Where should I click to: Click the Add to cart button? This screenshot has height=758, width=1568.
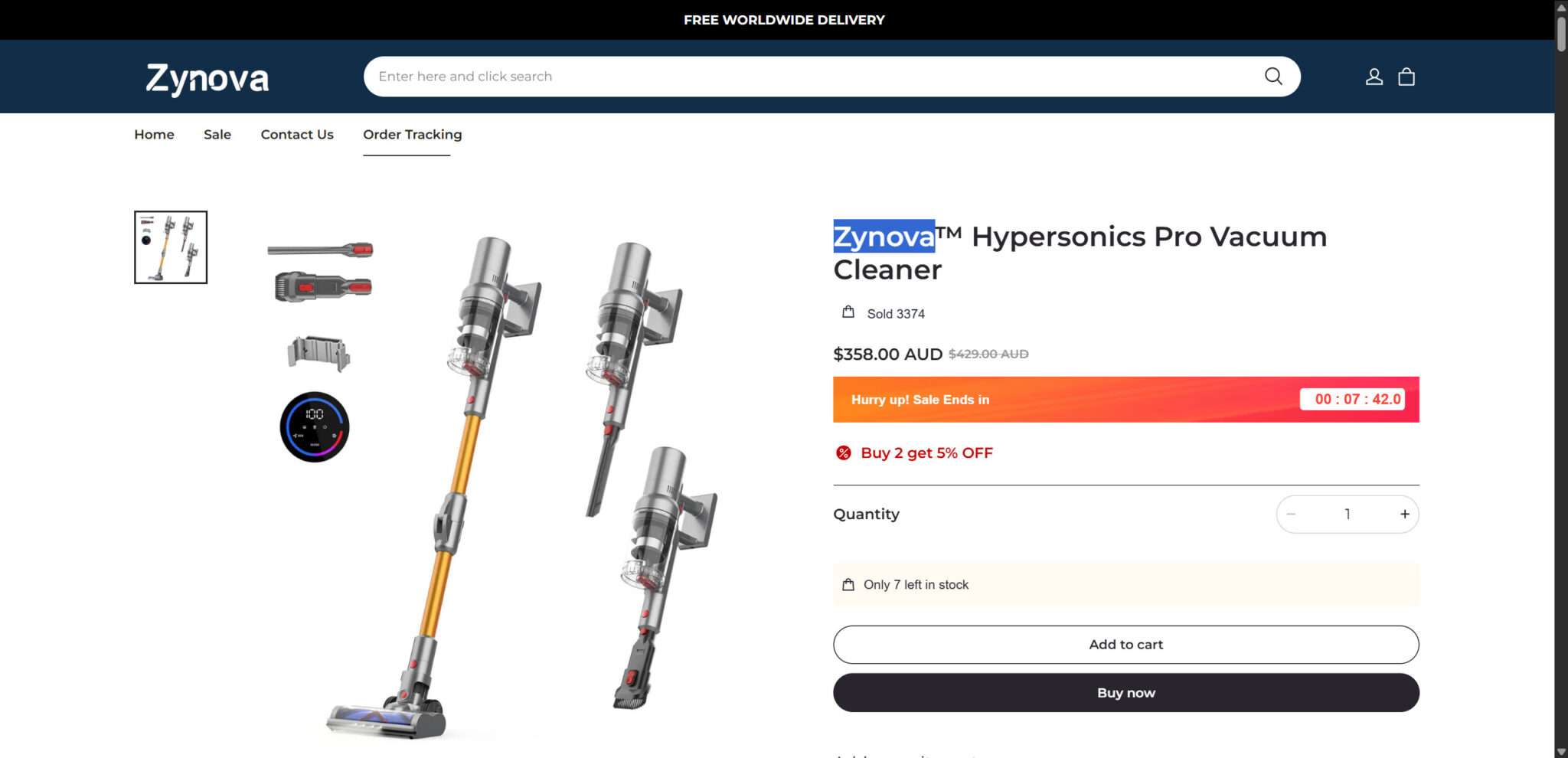point(1125,645)
